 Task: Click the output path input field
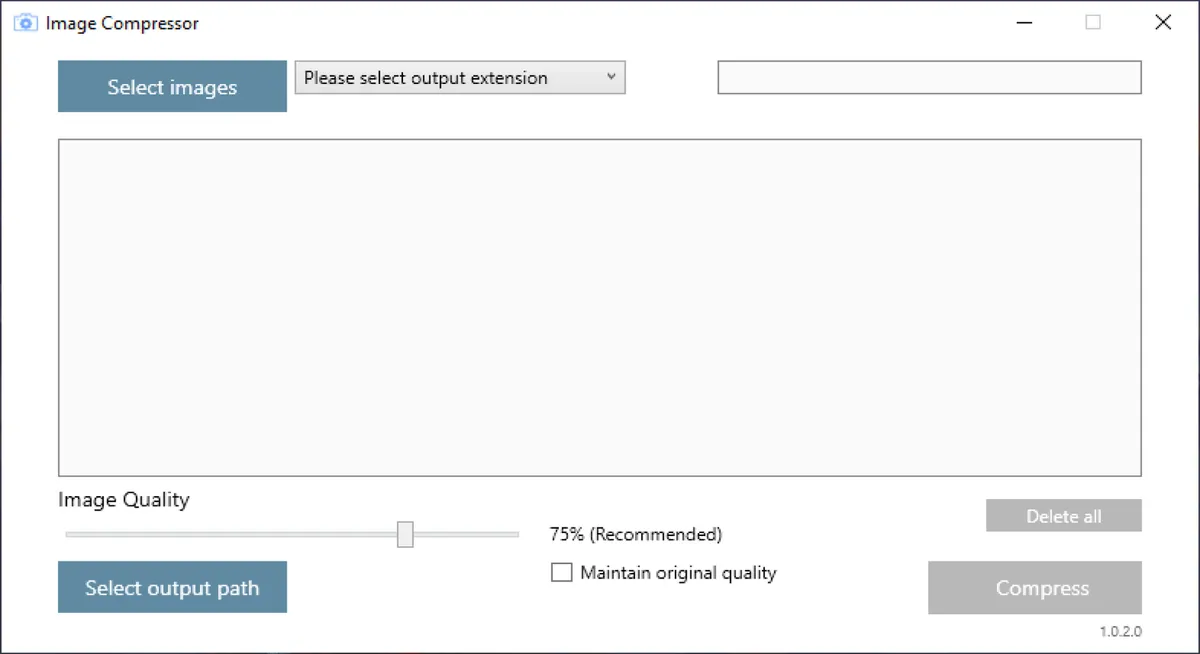point(928,77)
